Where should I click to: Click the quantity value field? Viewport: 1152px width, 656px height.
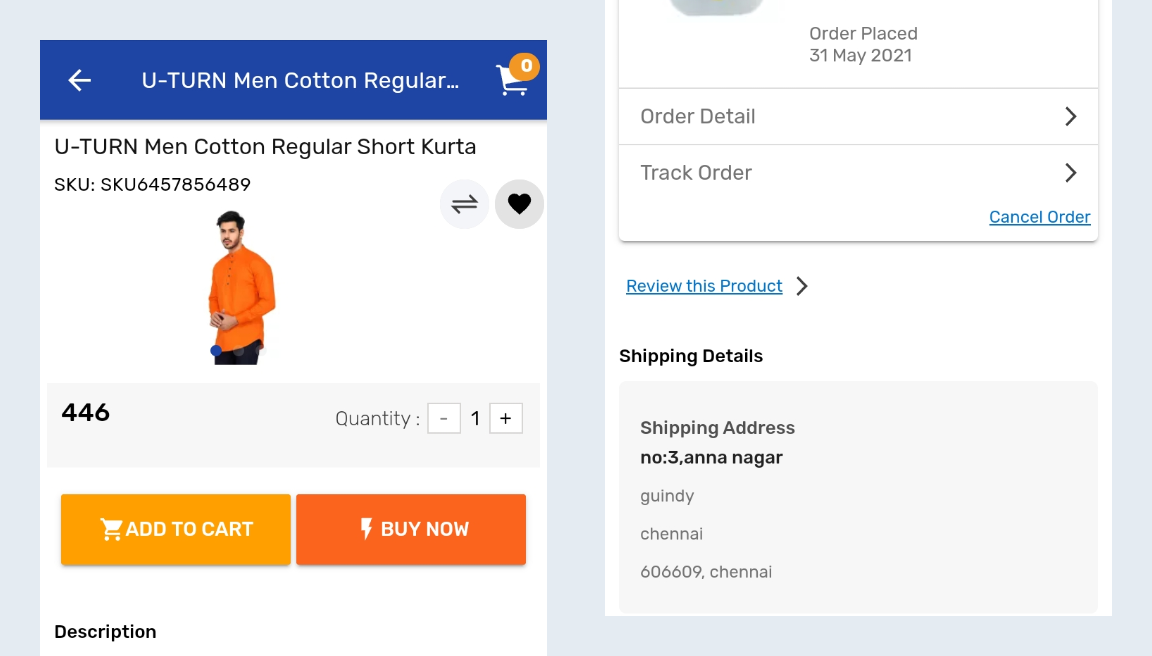pyautogui.click(x=475, y=418)
